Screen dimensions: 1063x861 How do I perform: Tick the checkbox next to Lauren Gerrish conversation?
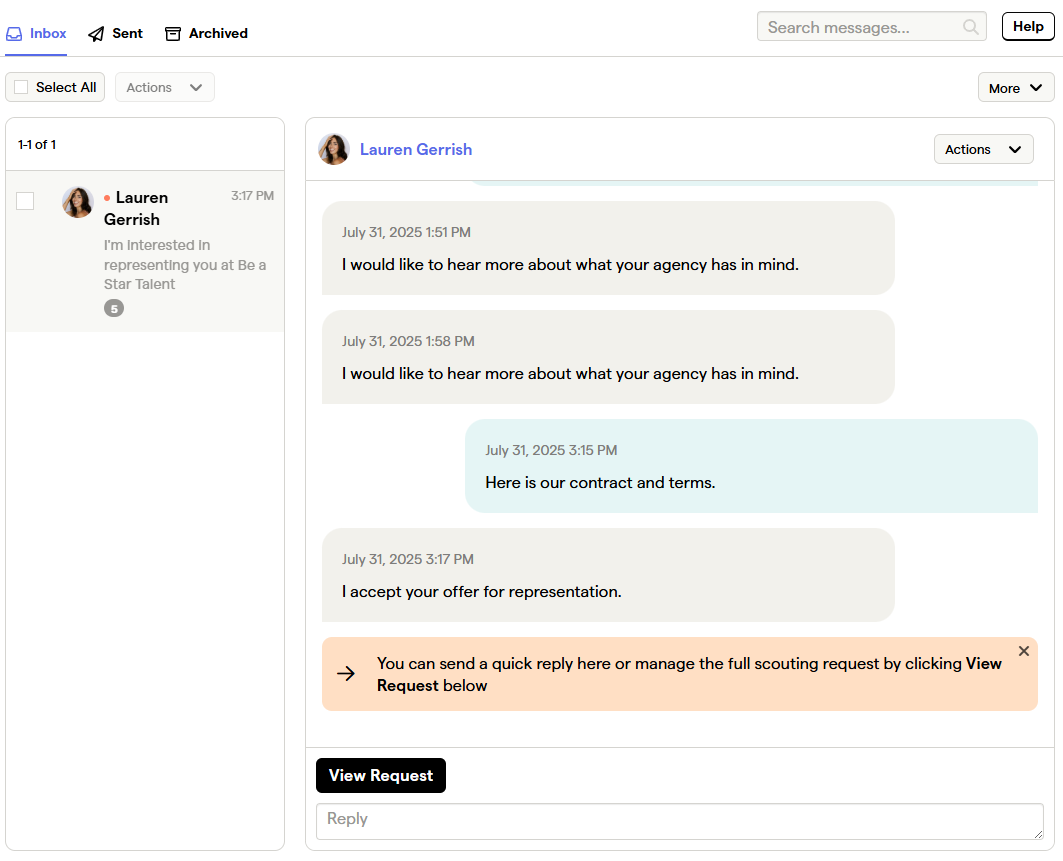25,201
